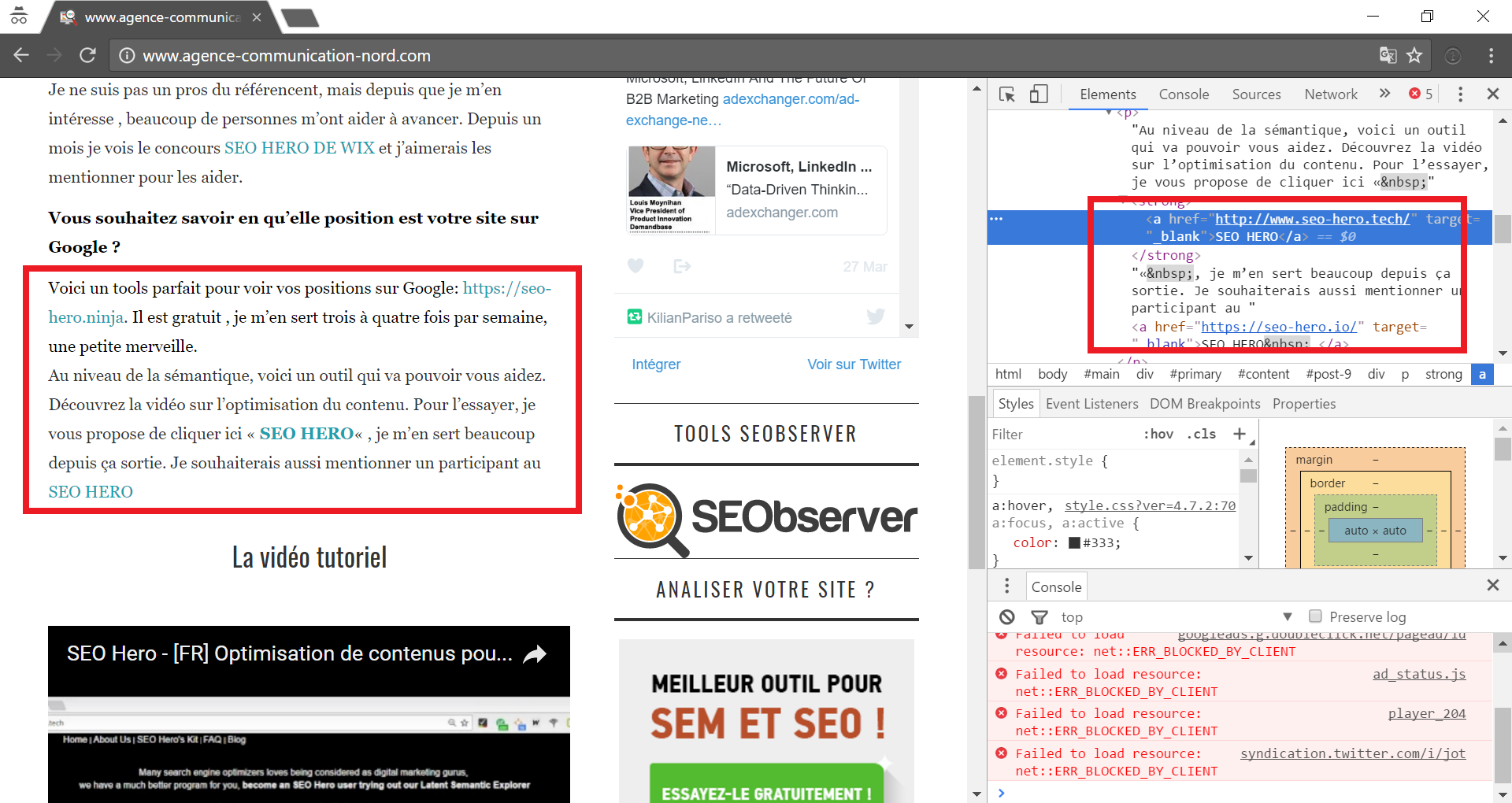Click Voir sur Twitter link

click(854, 364)
